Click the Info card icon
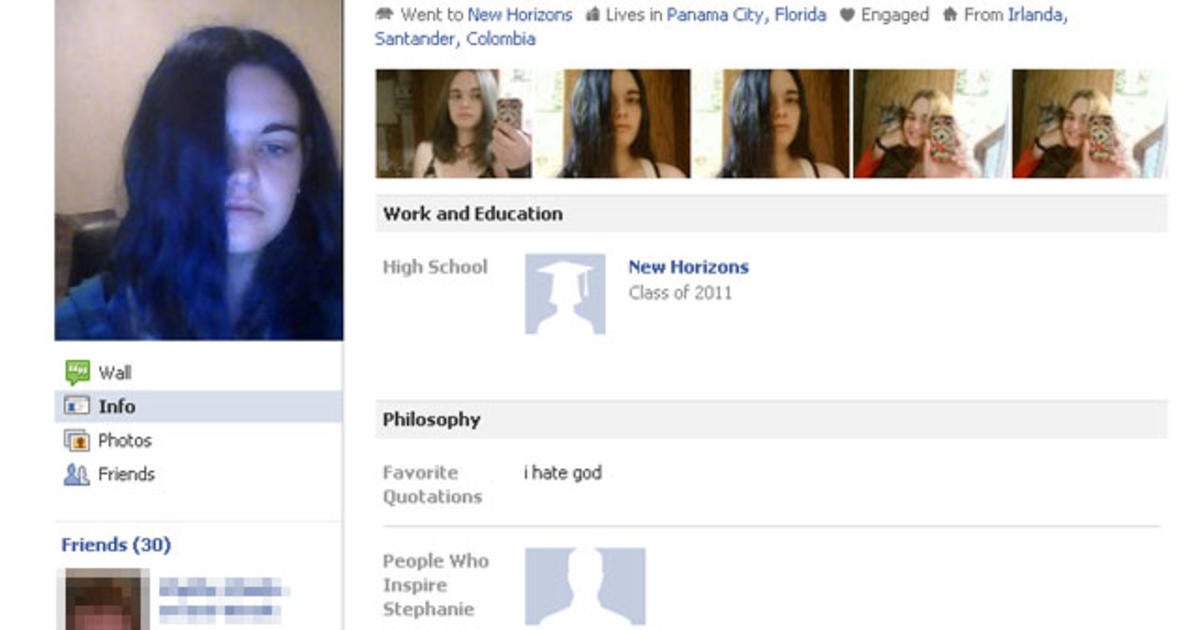 coord(77,406)
